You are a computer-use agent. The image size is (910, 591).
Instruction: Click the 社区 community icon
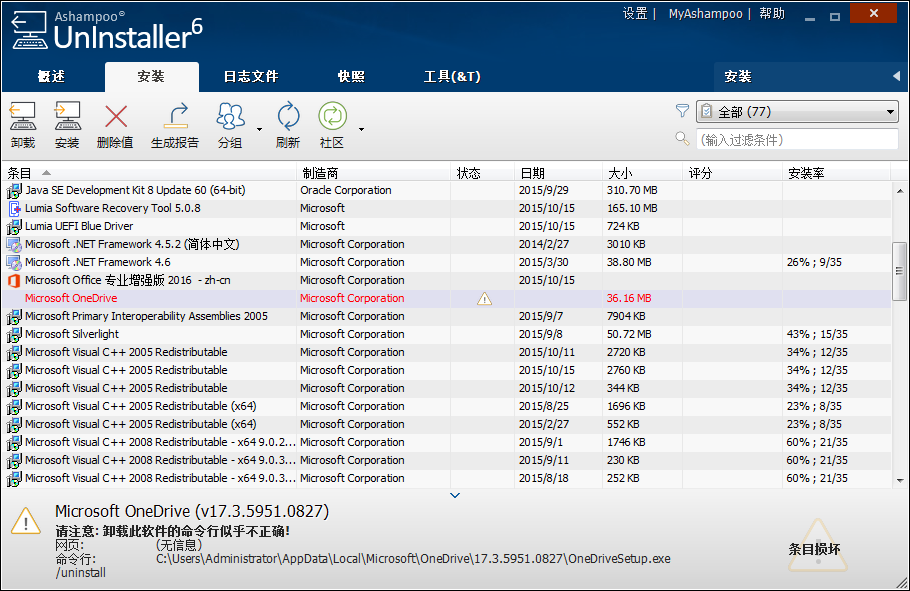pos(332,118)
